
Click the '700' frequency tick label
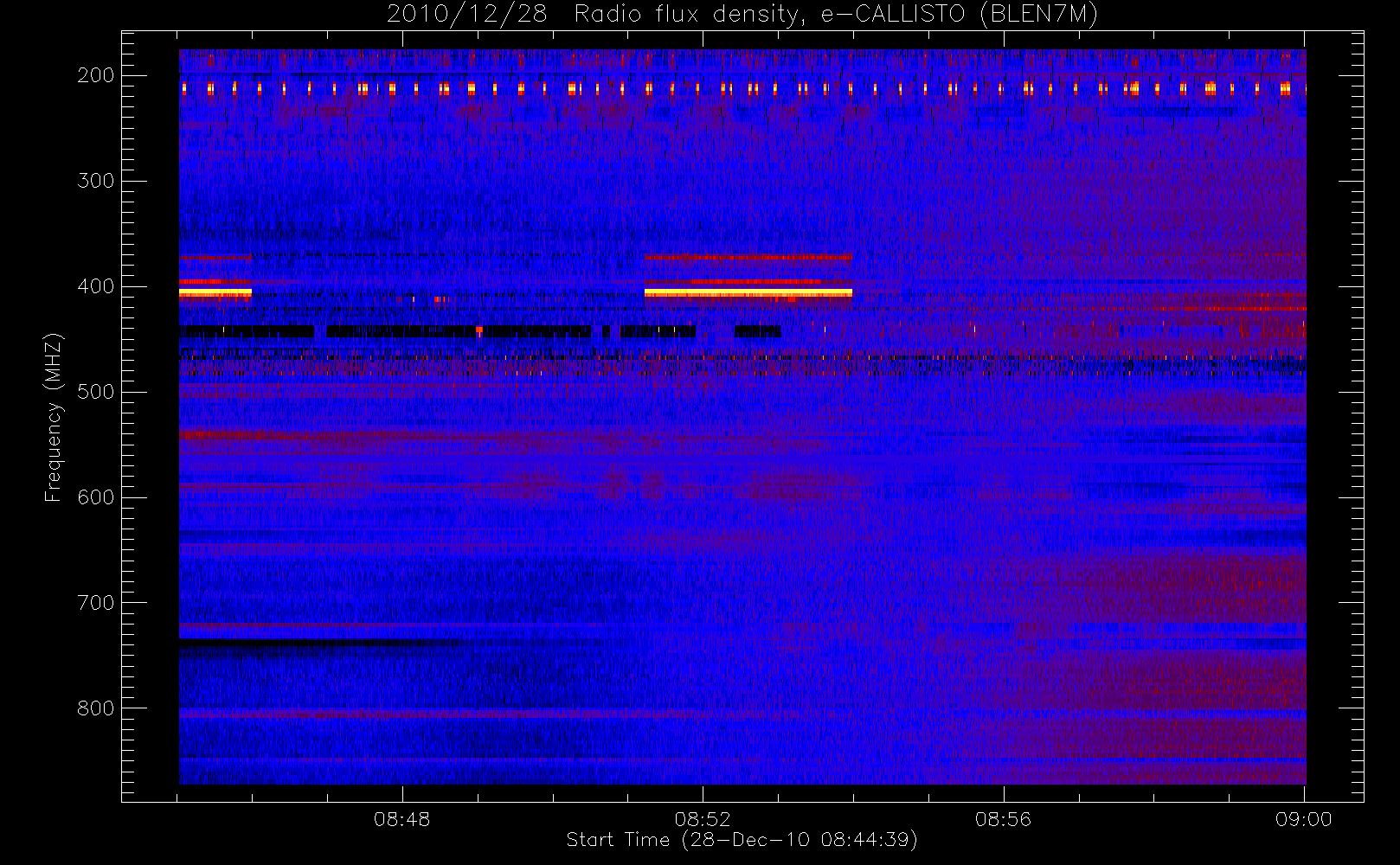pyautogui.click(x=96, y=603)
